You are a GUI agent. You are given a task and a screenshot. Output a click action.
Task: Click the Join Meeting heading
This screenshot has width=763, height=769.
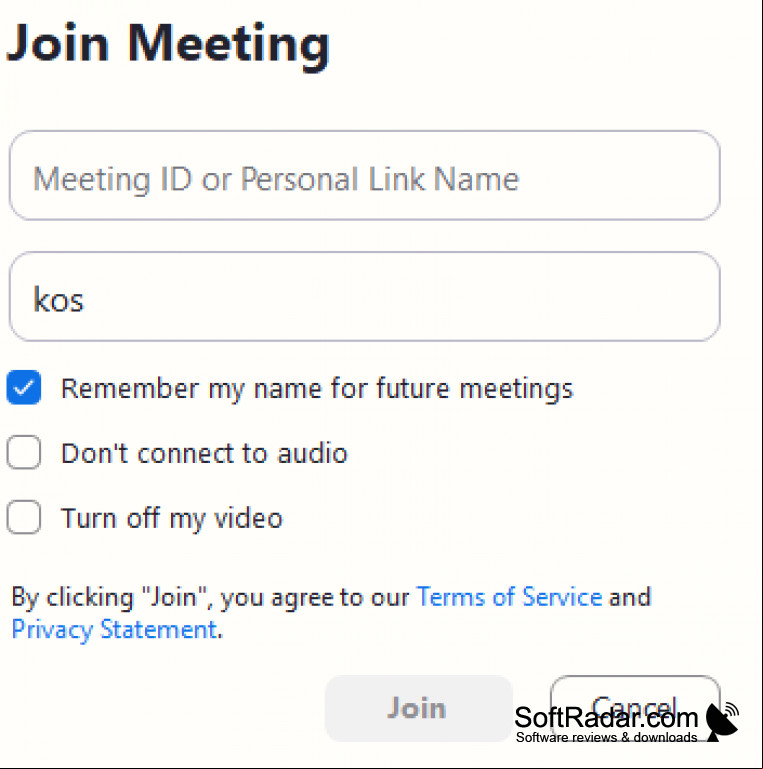point(168,45)
